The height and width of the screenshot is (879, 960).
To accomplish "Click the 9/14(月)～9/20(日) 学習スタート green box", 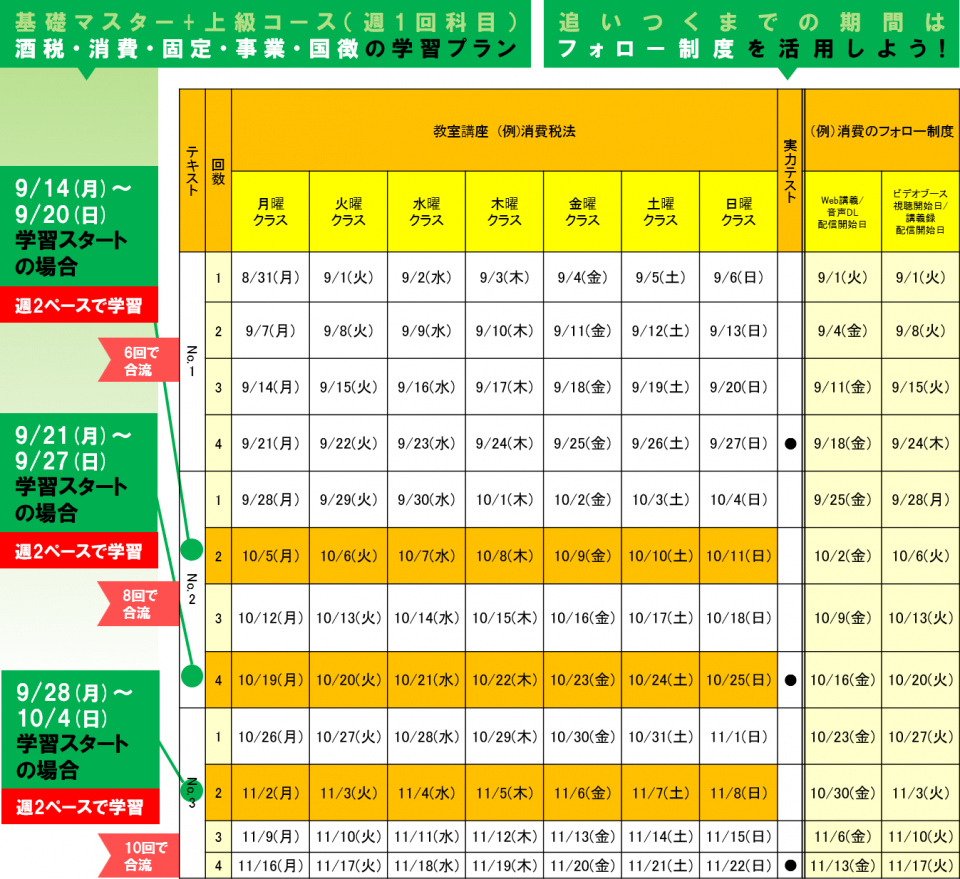I will point(79,228).
